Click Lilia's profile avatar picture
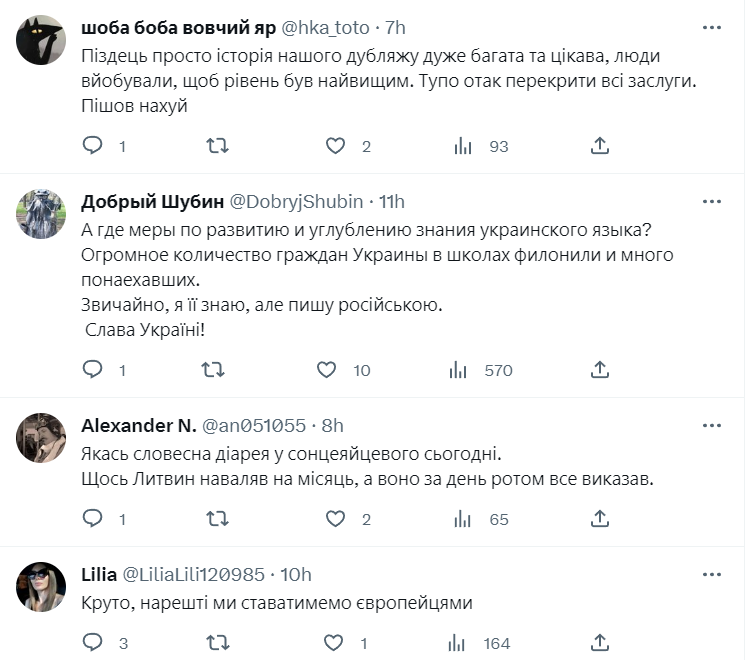752x660 pixels. (42, 587)
